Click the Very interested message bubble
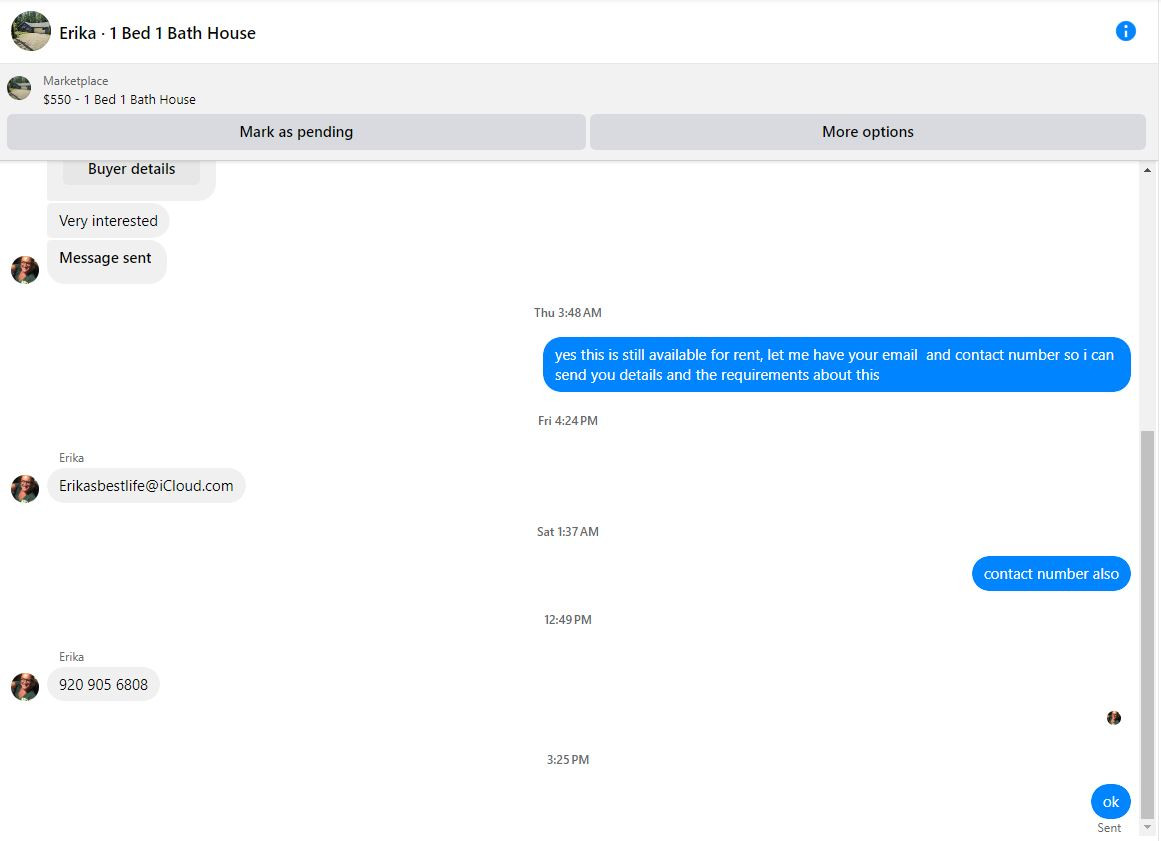This screenshot has height=841, width=1161. coord(108,221)
